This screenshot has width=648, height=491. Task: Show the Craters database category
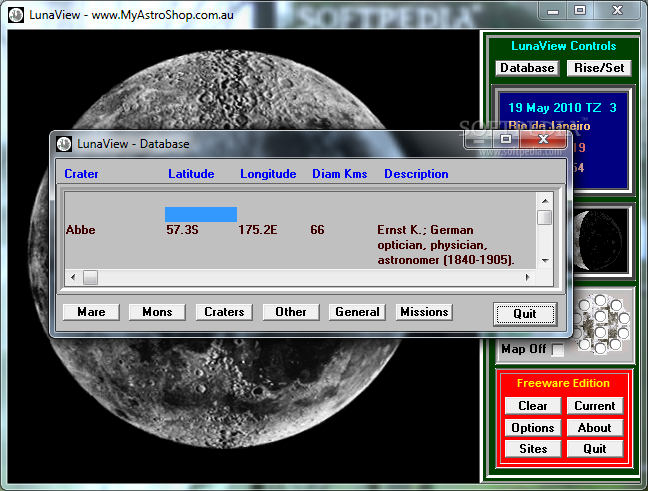click(x=224, y=312)
